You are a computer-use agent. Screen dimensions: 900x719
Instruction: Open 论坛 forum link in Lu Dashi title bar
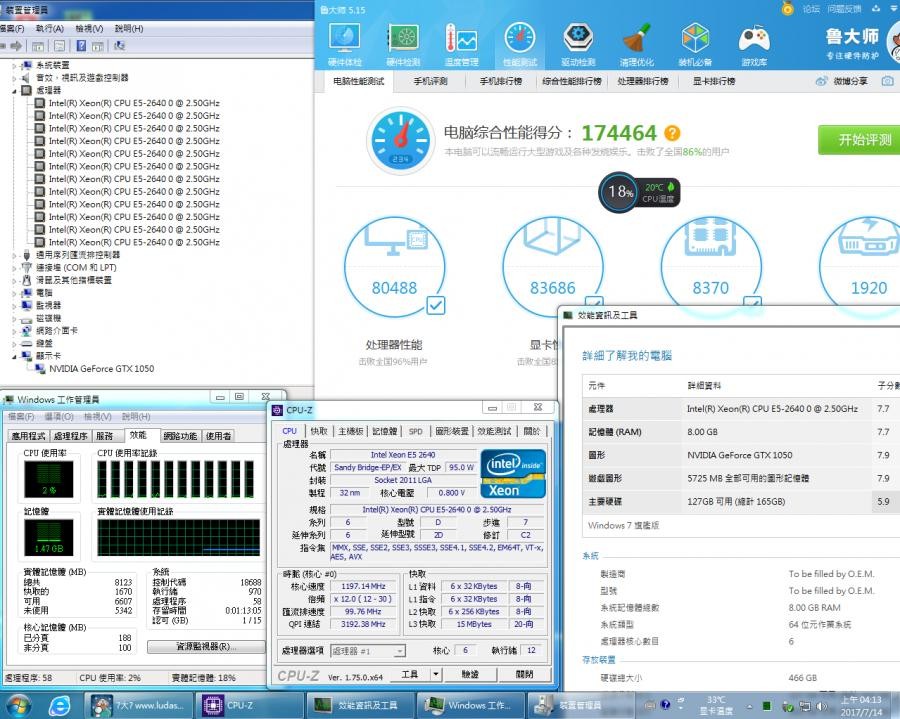click(811, 9)
